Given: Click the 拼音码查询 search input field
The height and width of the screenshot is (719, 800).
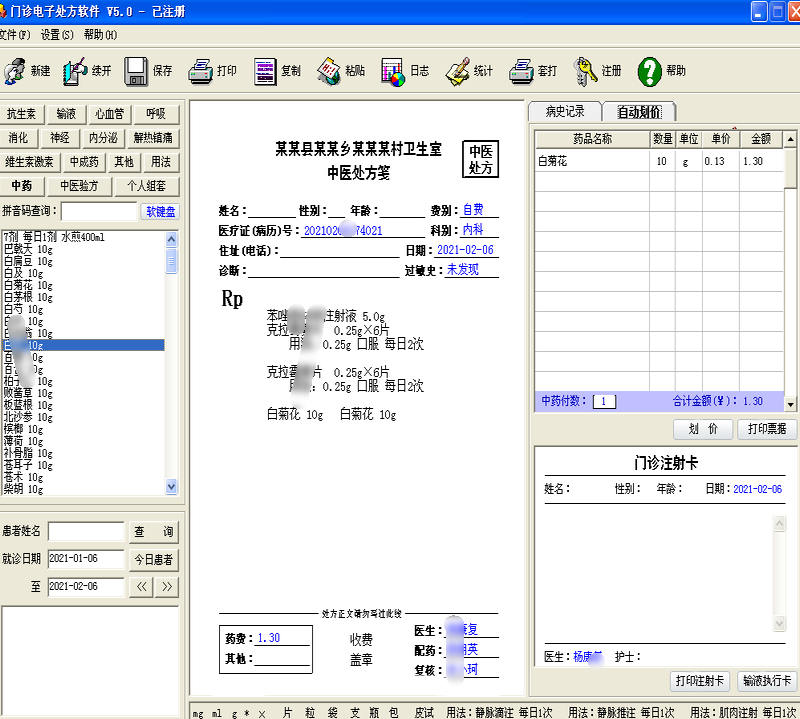Looking at the screenshot, I should point(99,212).
